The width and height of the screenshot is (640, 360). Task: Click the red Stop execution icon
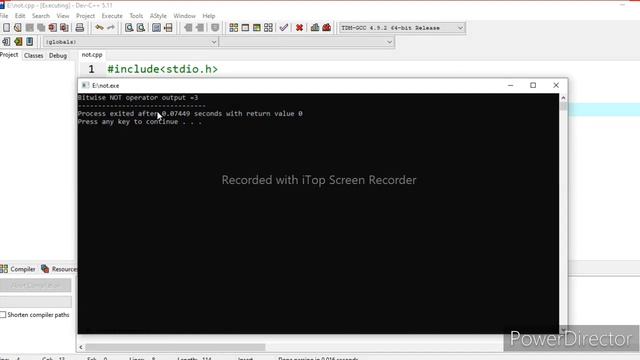pyautogui.click(x=299, y=28)
